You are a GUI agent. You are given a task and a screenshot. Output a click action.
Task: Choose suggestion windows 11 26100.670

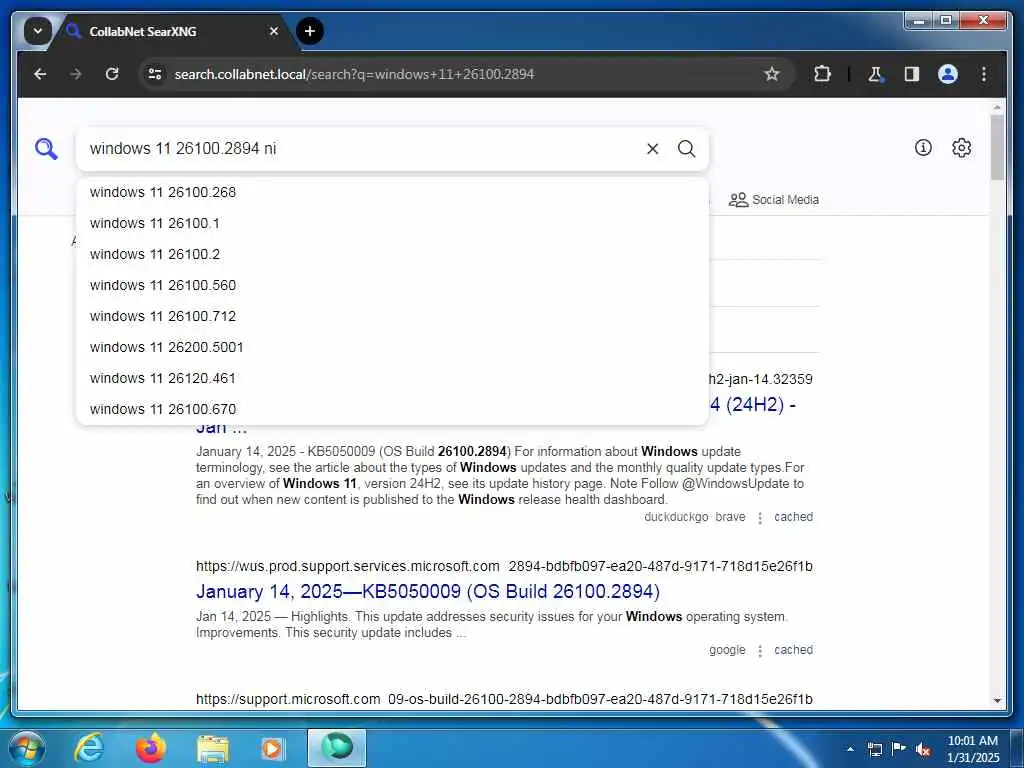392,409
